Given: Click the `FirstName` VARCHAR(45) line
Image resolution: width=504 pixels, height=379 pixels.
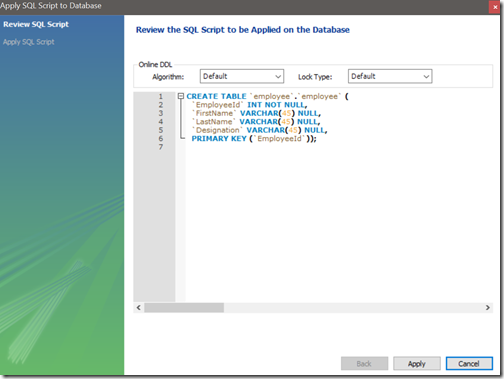Looking at the screenshot, I should (x=256, y=113).
